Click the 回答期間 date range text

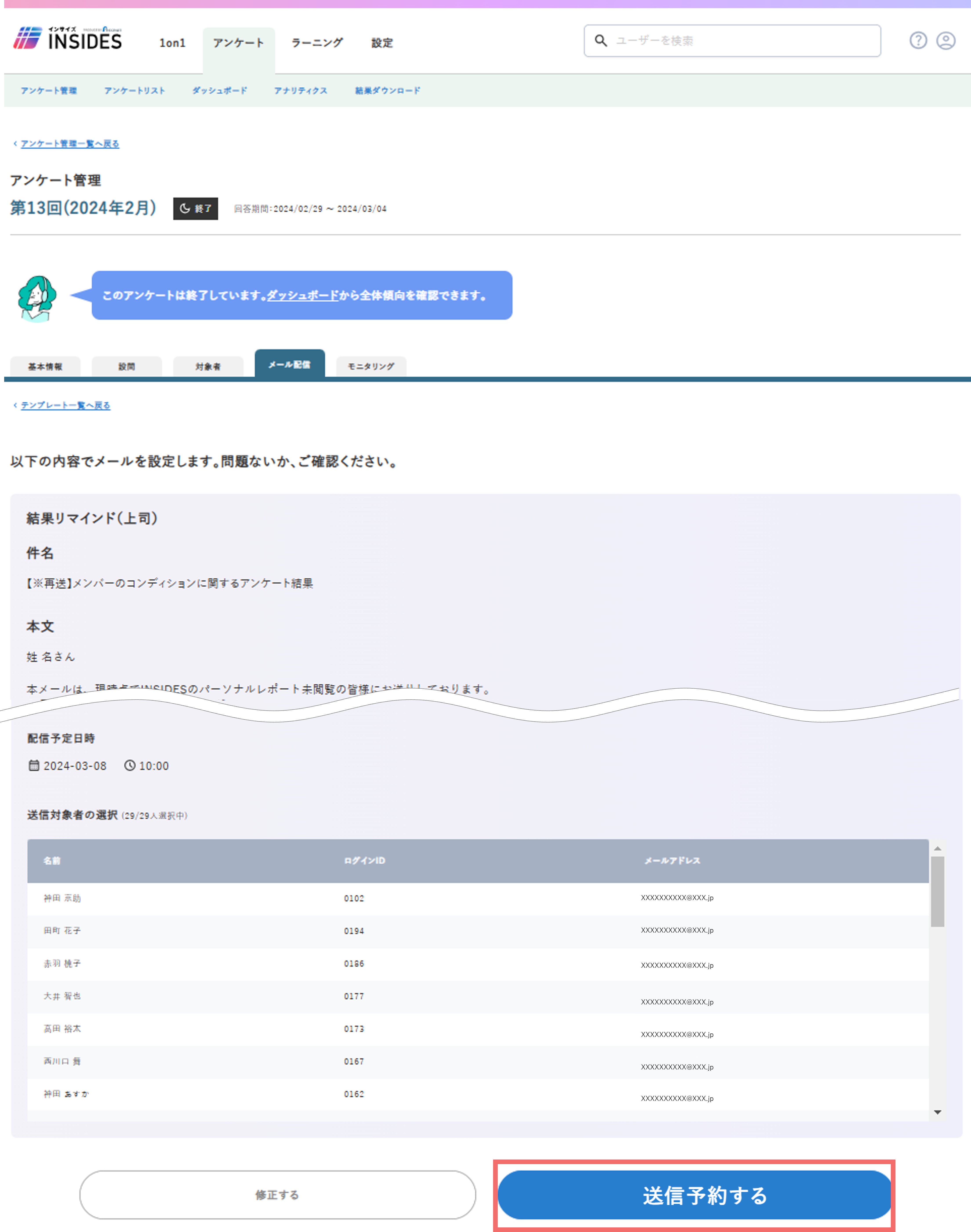tap(310, 209)
